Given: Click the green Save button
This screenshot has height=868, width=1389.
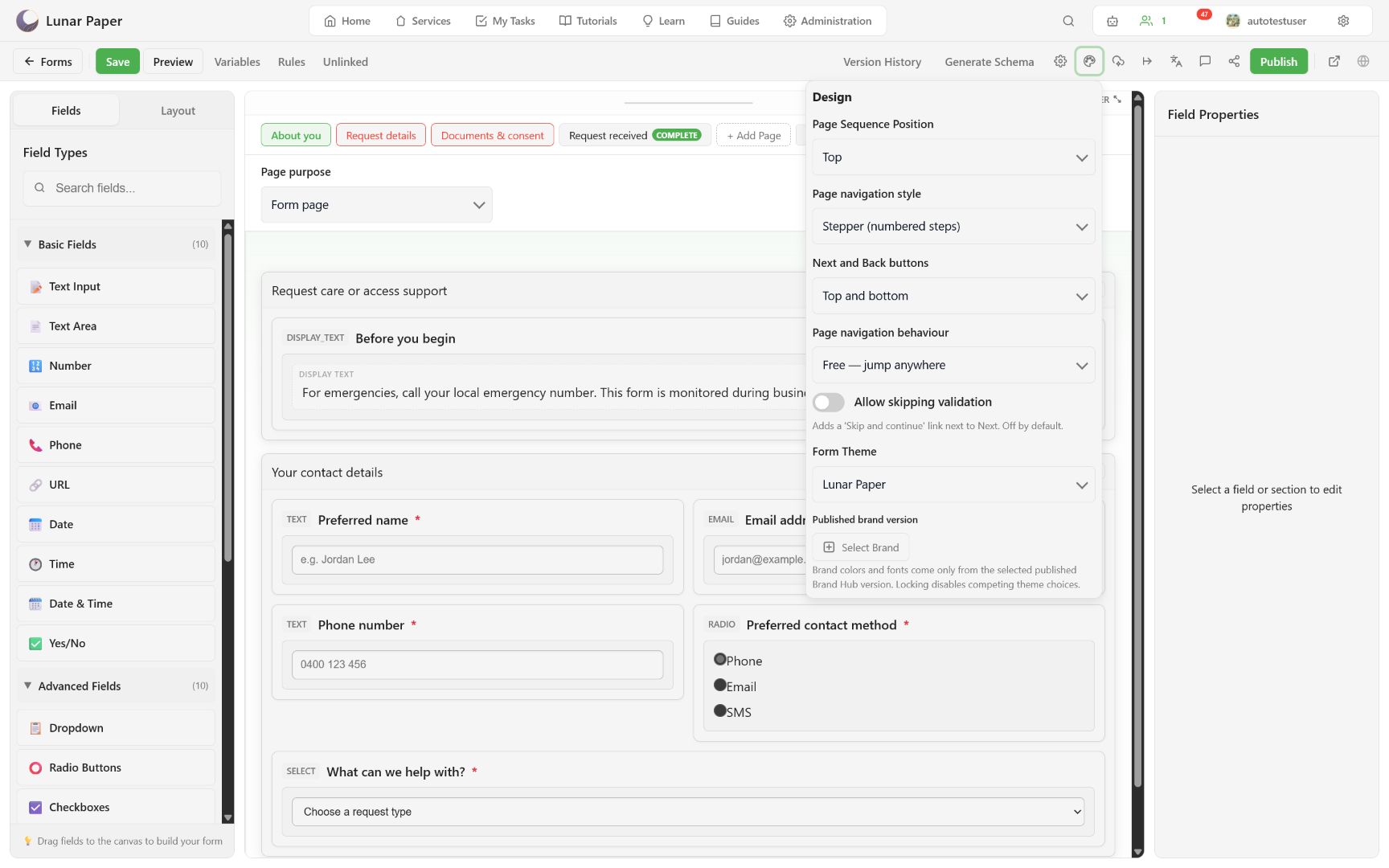Looking at the screenshot, I should (x=117, y=61).
